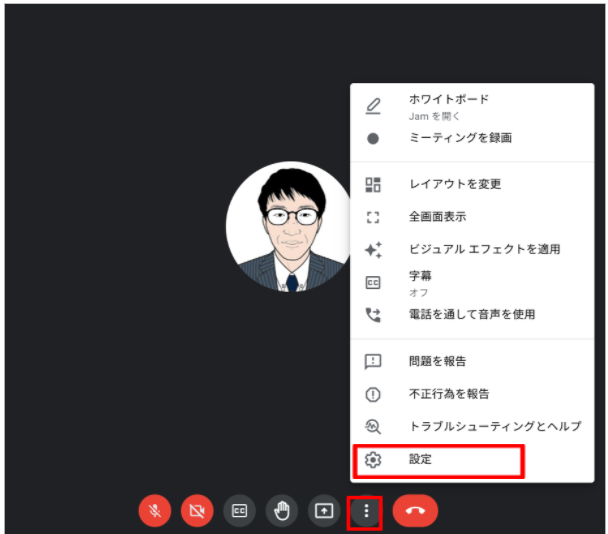Click the present screen icon

coord(324,511)
